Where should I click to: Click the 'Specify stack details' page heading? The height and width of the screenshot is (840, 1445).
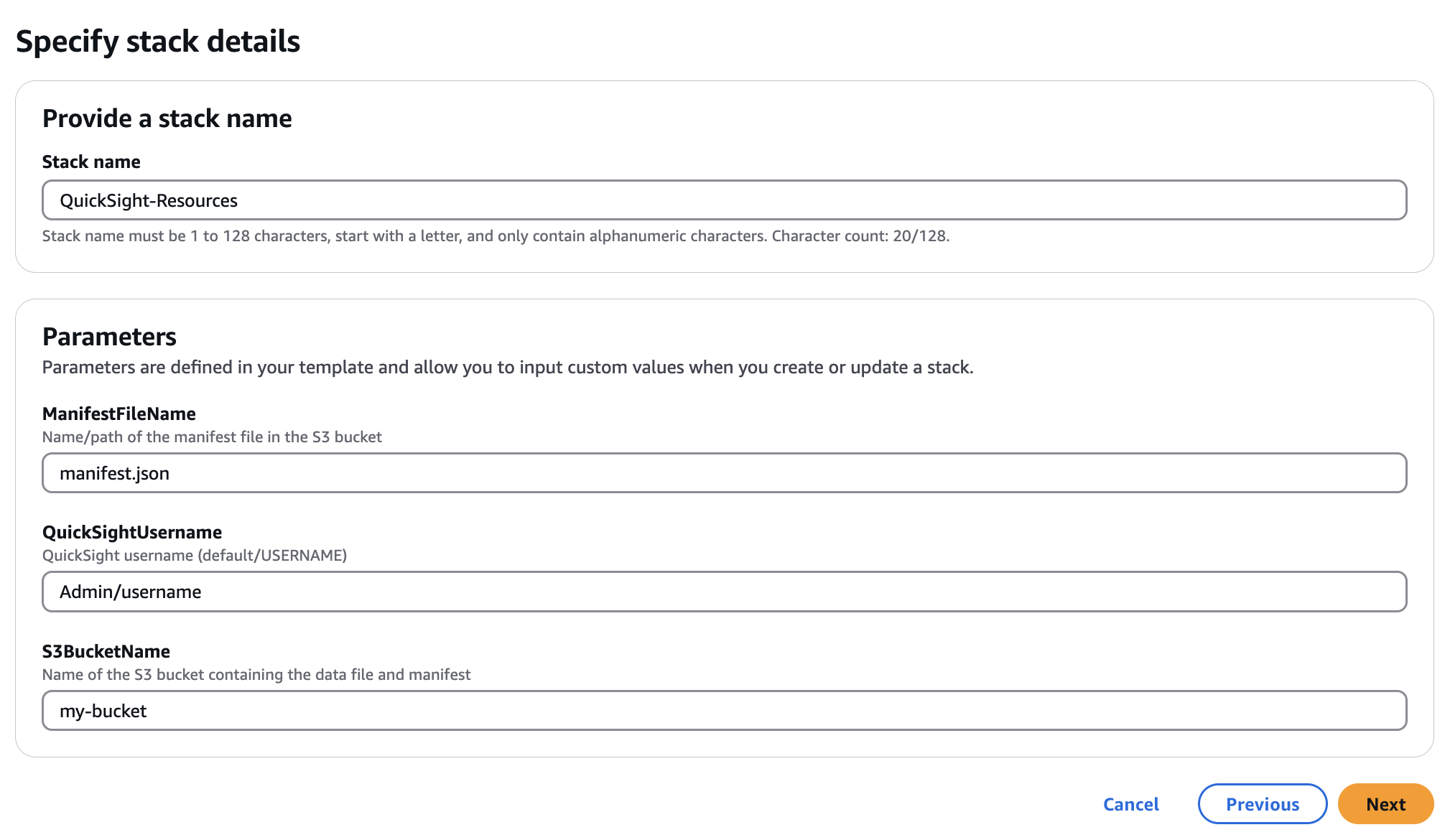(x=158, y=42)
